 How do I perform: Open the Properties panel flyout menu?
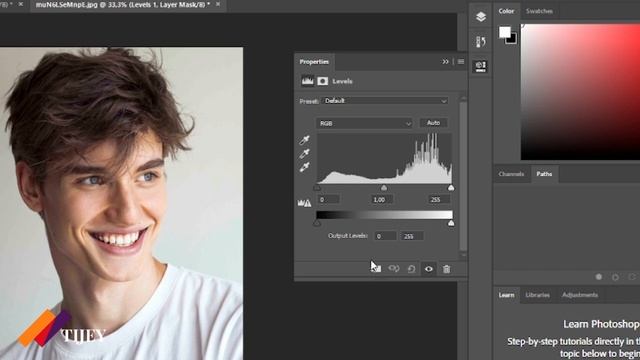pos(461,62)
